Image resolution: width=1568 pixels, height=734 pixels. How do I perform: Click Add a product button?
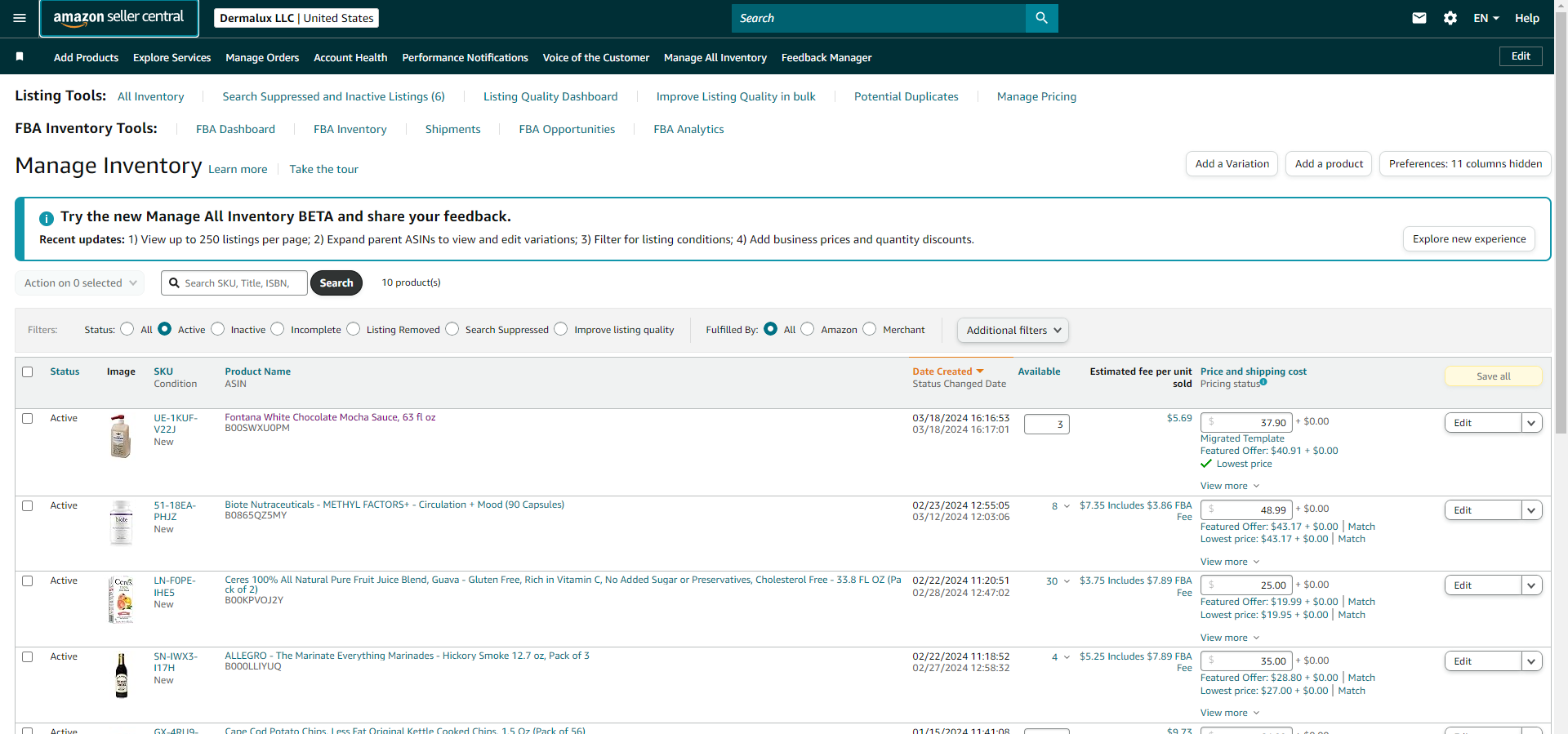coord(1329,163)
